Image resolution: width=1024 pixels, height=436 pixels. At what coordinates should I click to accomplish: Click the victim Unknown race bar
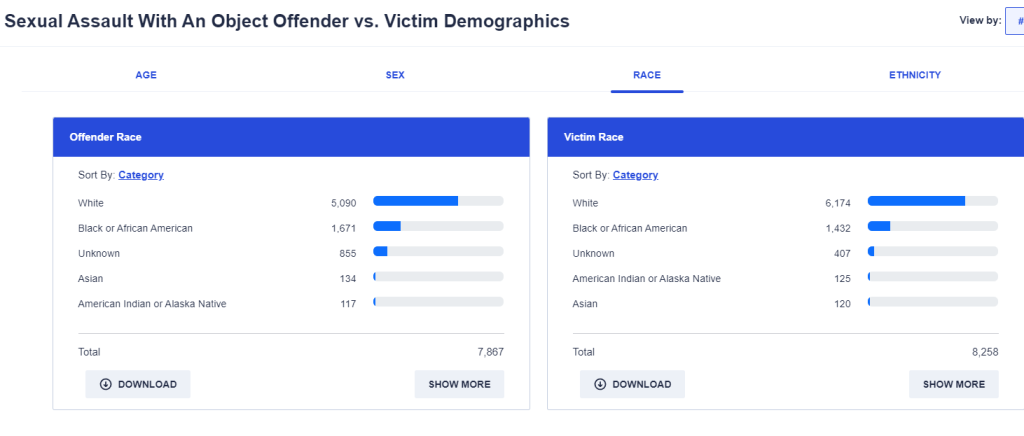(932, 251)
